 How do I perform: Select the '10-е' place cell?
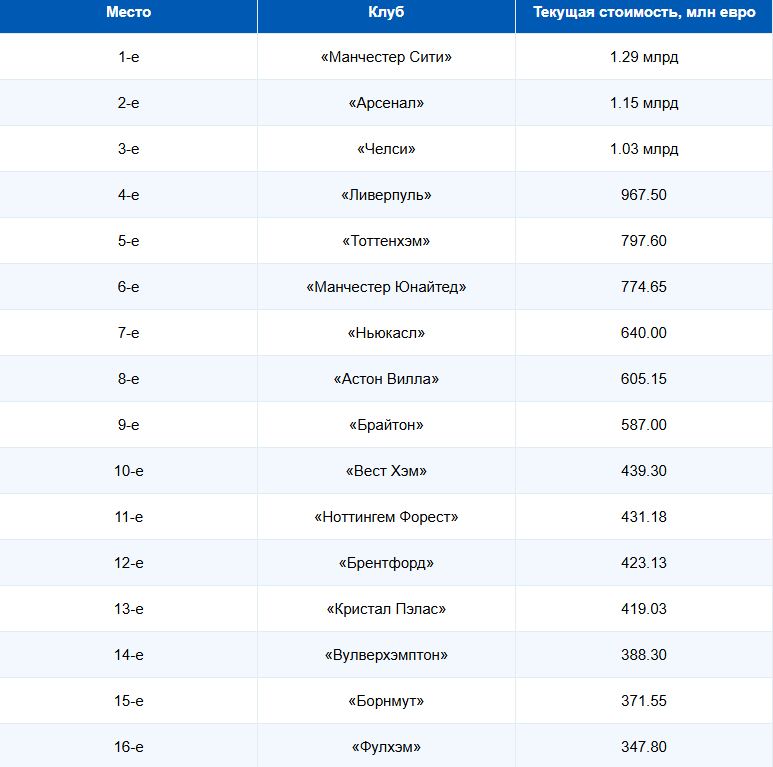128,471
